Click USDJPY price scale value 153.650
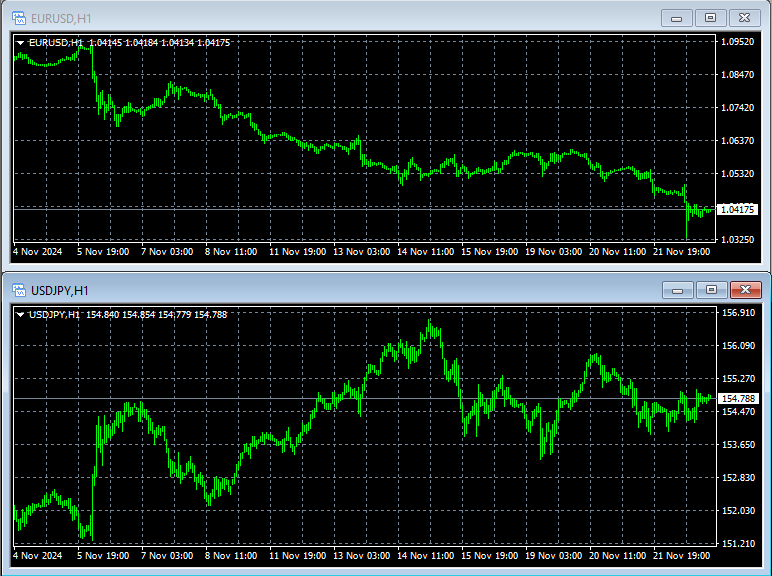The width and height of the screenshot is (772, 576). [x=738, y=445]
